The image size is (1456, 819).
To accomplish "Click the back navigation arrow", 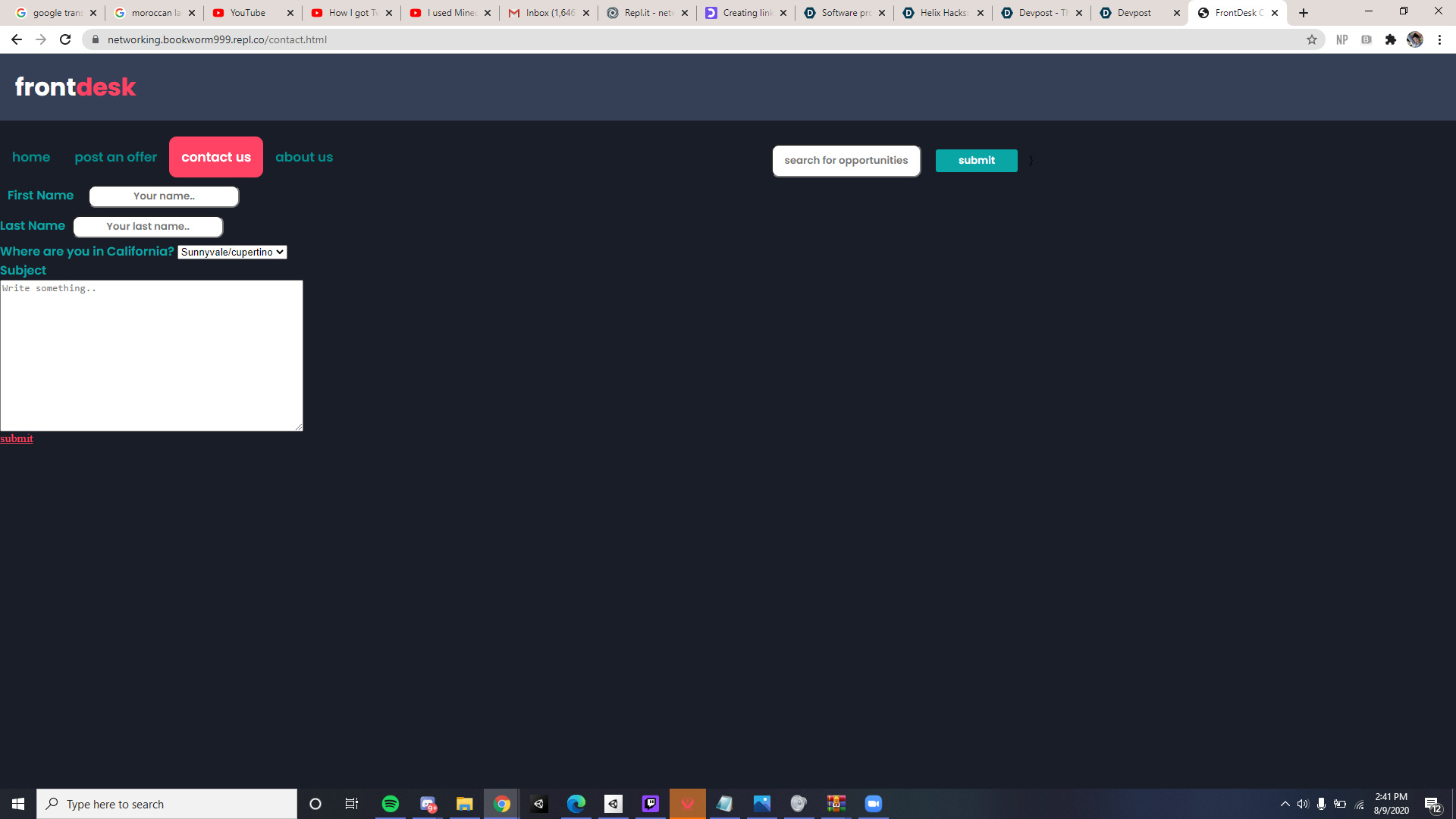I will [17, 39].
